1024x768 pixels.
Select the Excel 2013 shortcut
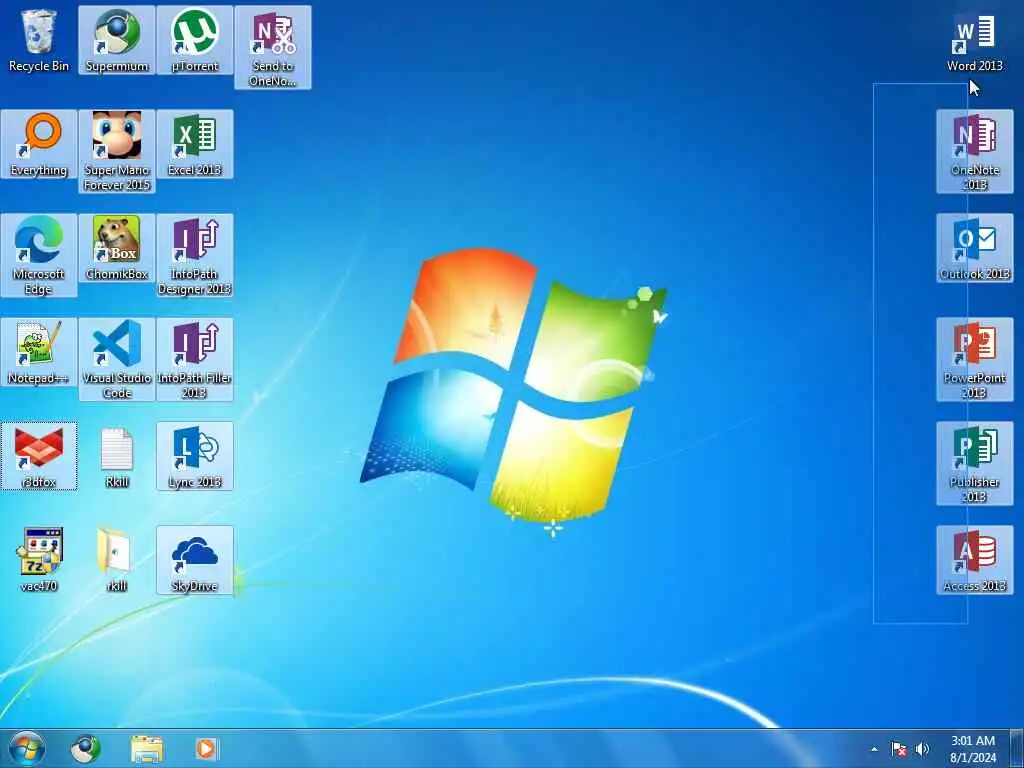tap(195, 144)
